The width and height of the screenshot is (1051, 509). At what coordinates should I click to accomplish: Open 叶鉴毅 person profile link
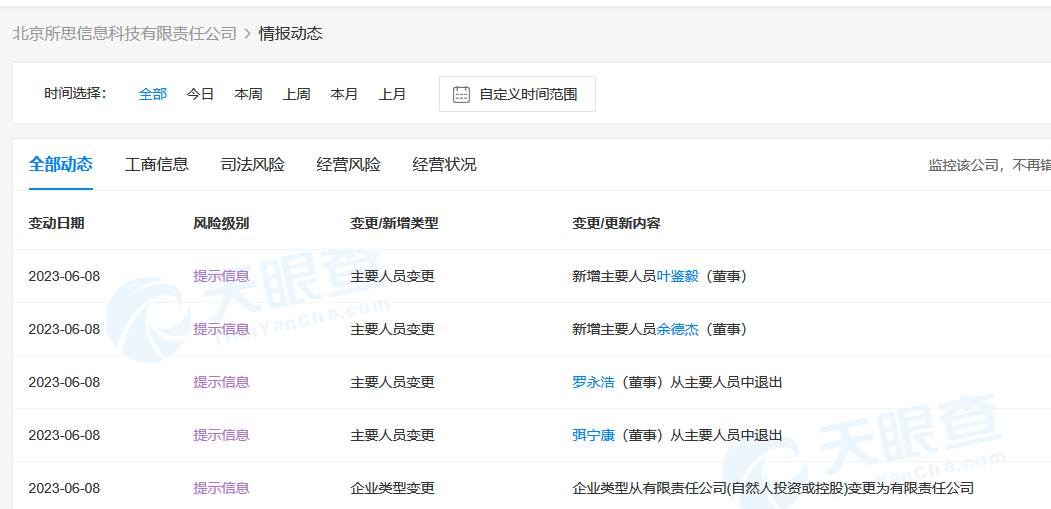coord(677,276)
